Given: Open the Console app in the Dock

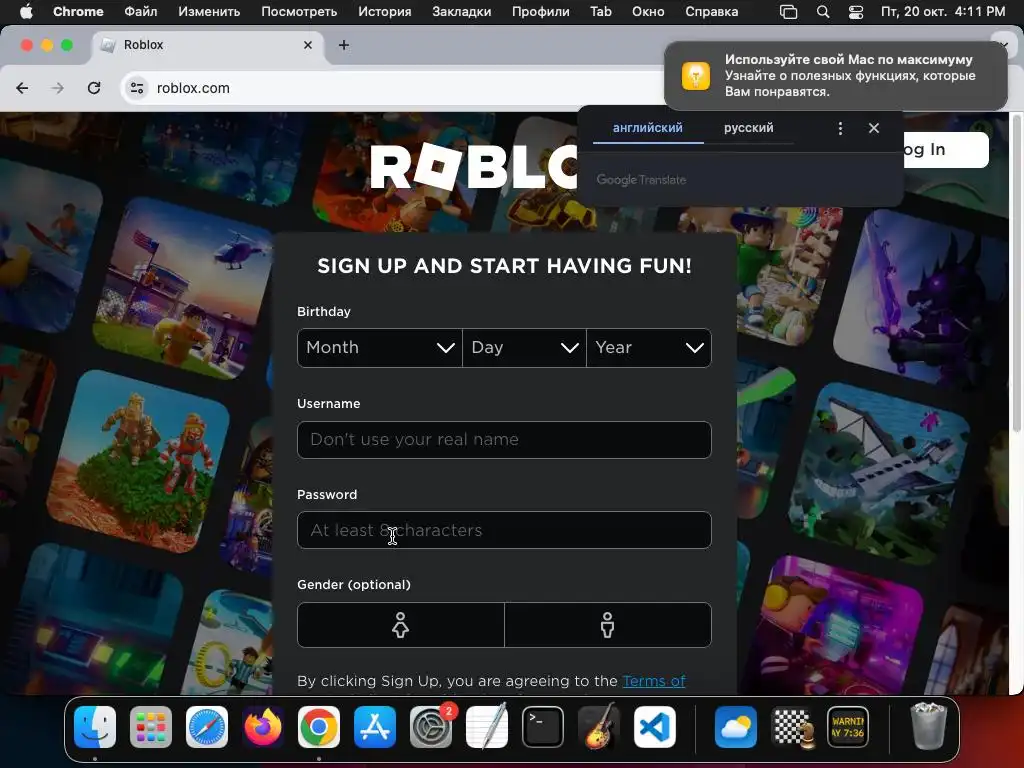Looking at the screenshot, I should 848,727.
